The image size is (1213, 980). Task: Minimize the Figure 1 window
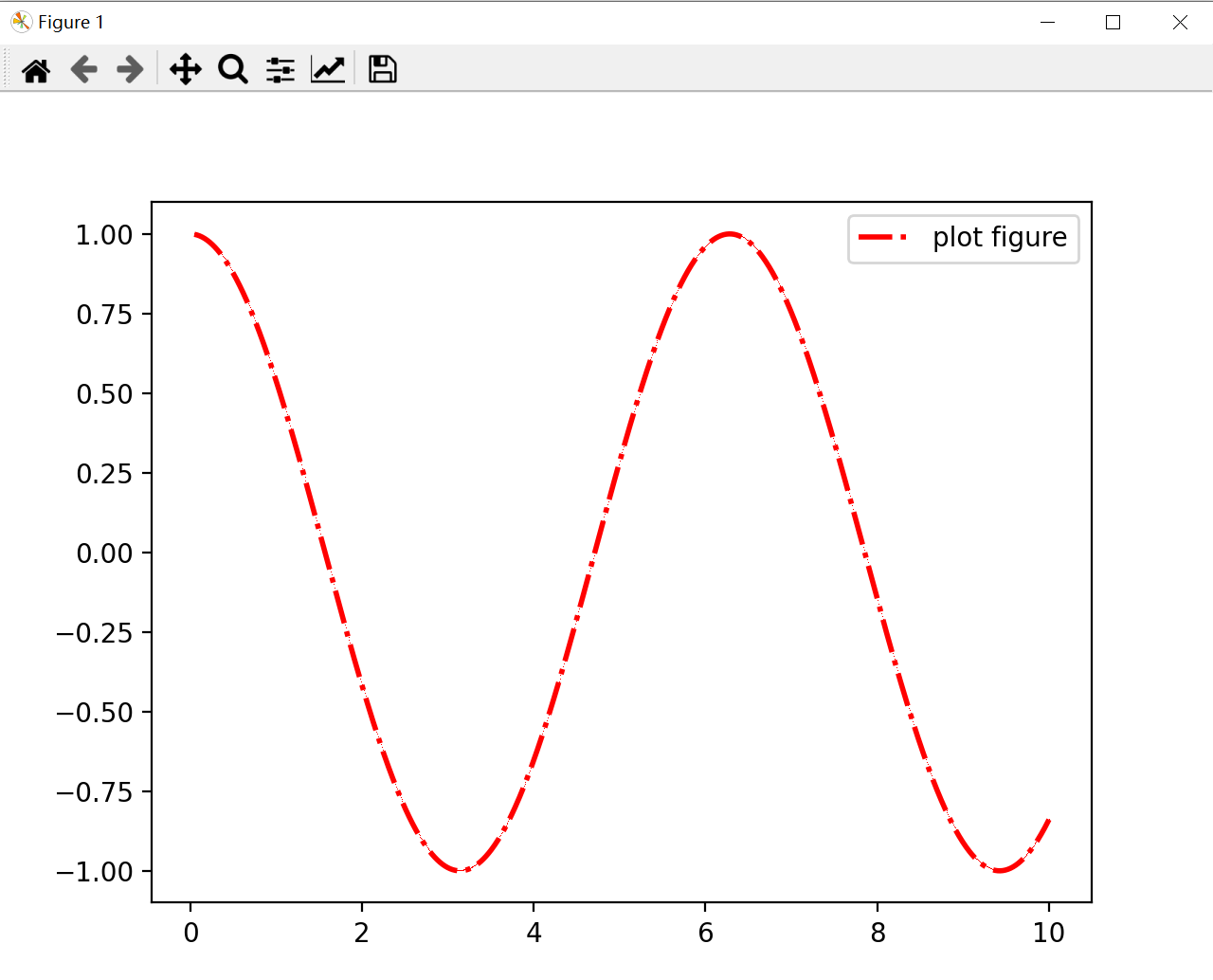pos(1047,22)
